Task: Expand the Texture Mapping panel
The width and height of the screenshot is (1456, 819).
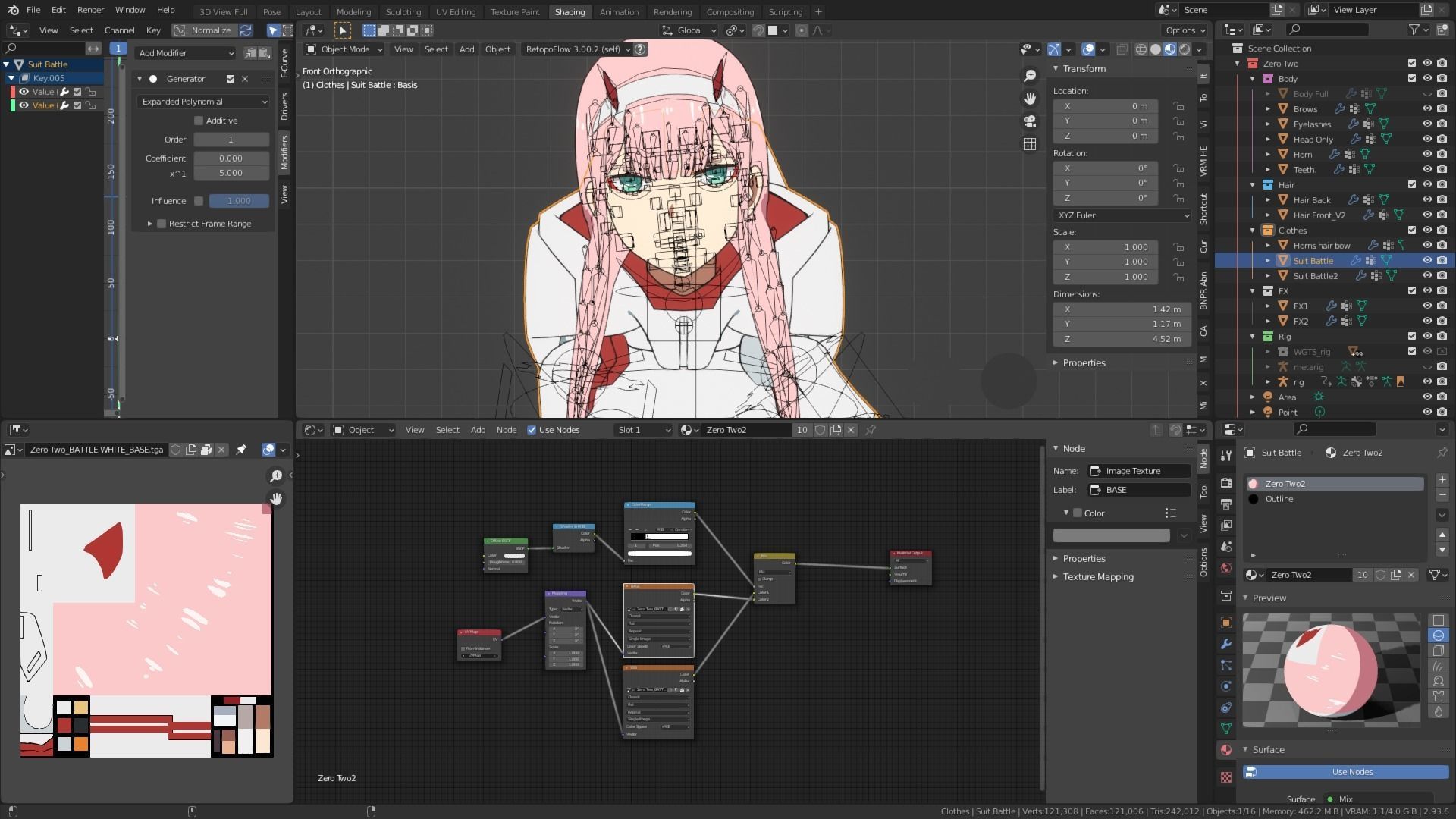Action: [x=1056, y=576]
